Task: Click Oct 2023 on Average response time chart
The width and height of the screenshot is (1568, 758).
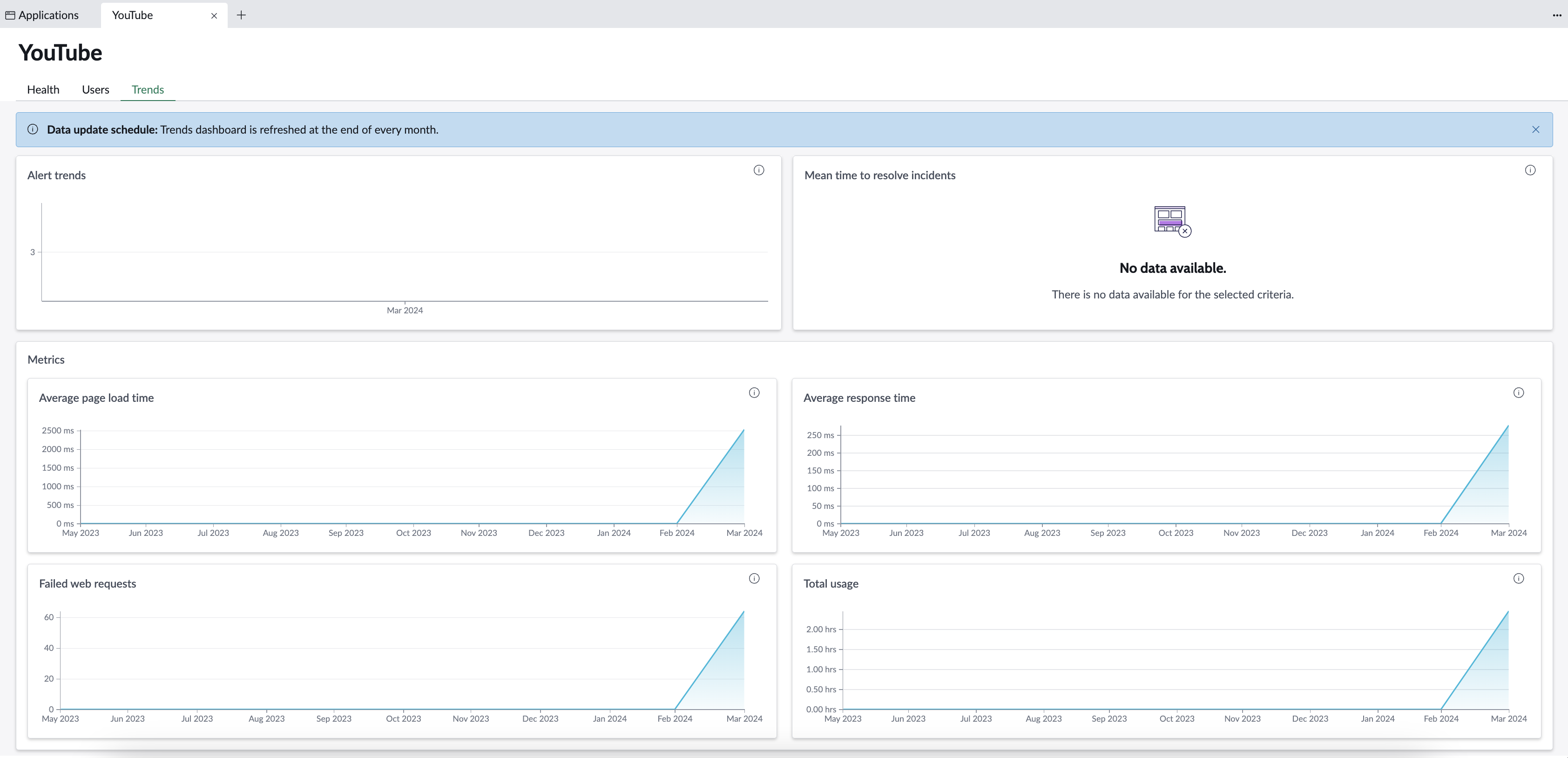Action: 1176,533
